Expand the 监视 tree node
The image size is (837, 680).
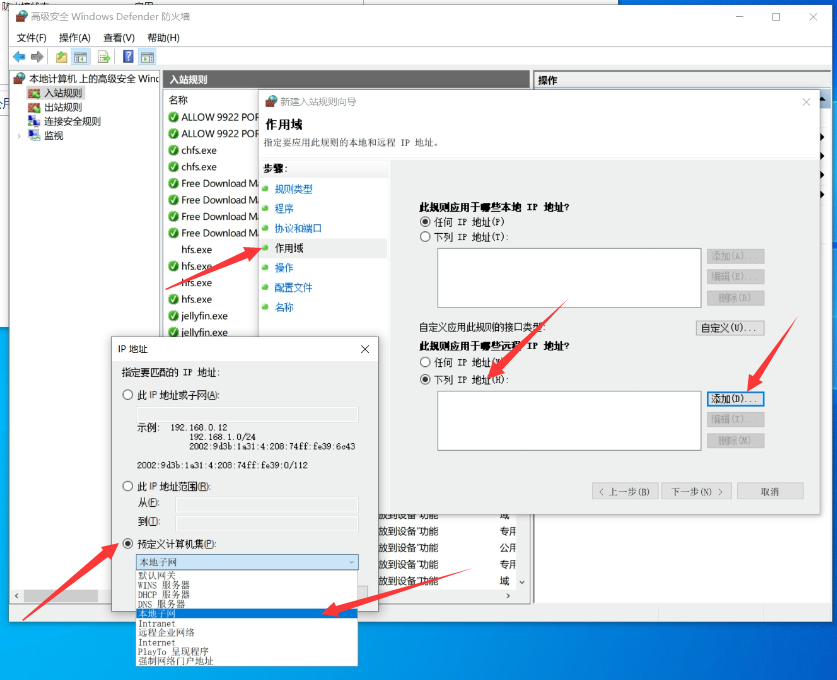(19, 136)
